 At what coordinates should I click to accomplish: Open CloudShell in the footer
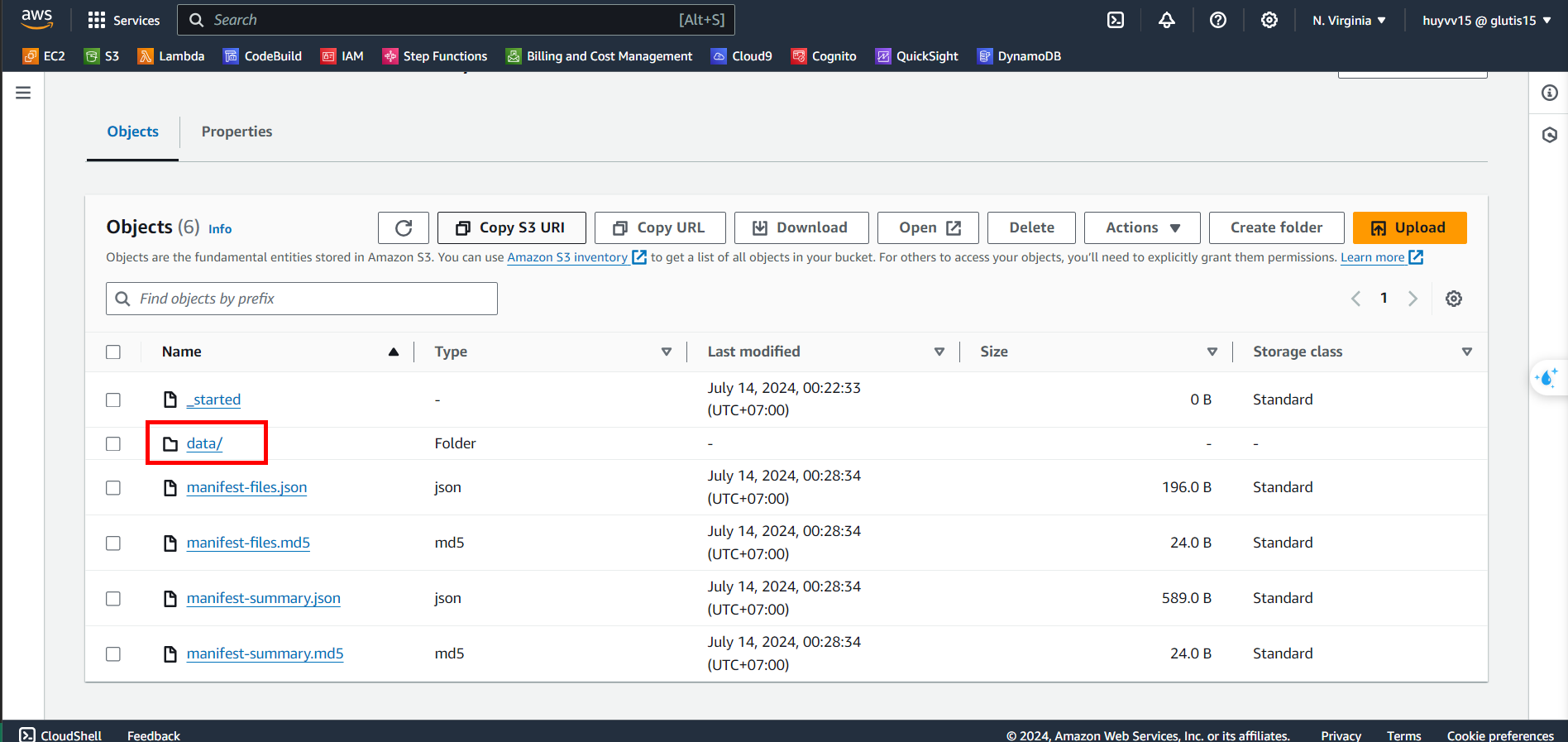click(60, 735)
